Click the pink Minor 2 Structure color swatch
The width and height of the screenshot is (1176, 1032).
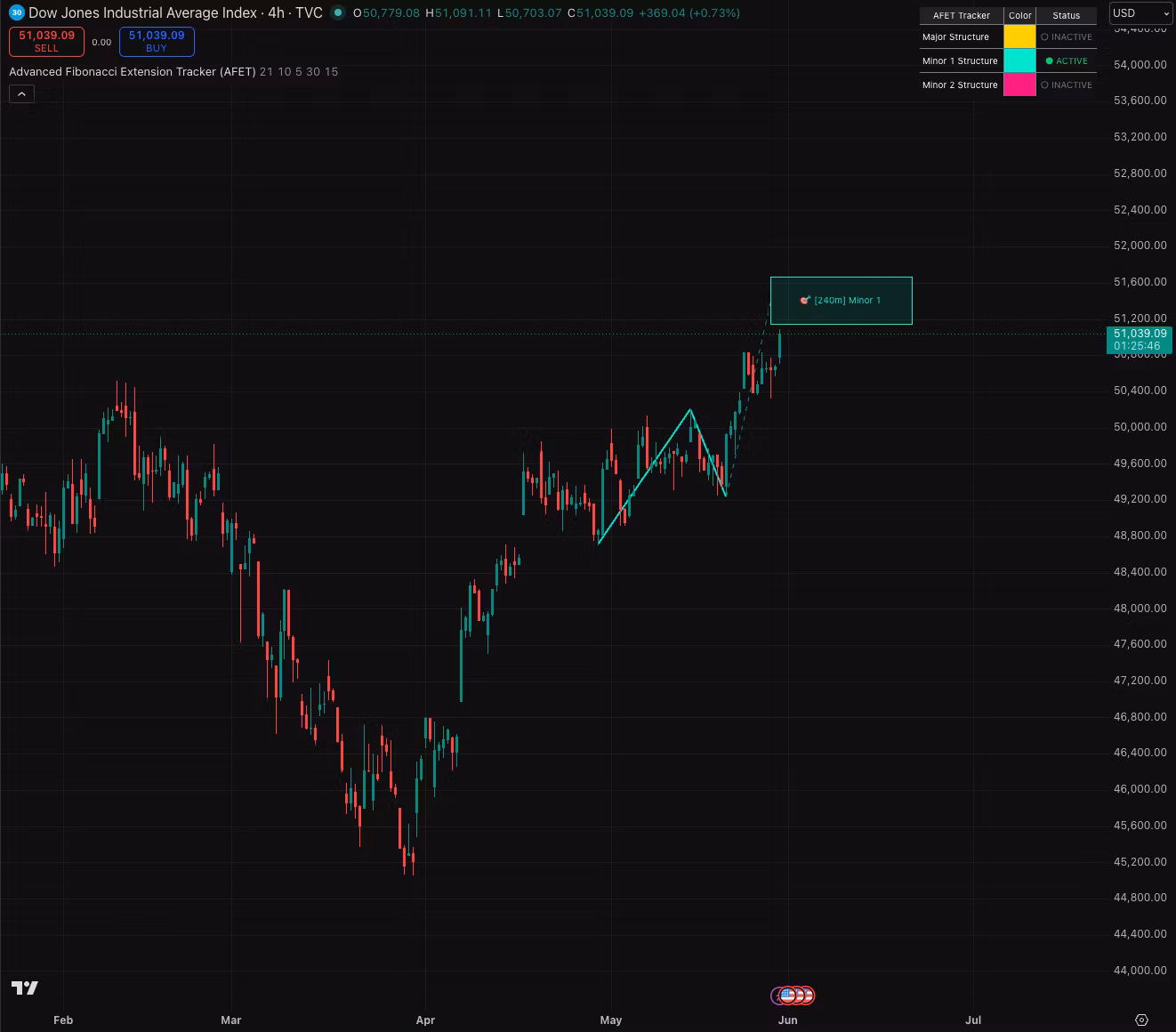tap(1019, 85)
